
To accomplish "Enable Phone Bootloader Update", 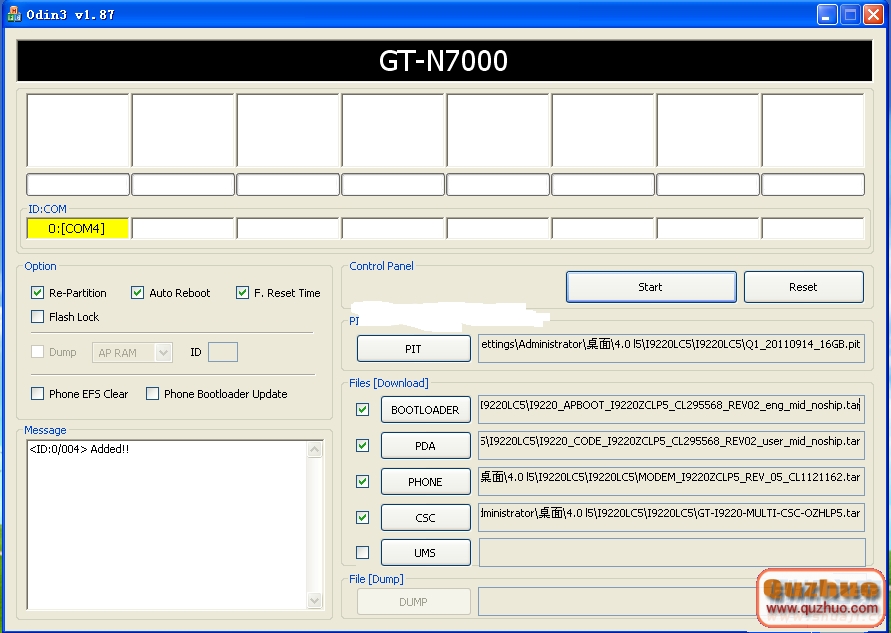I will [152, 394].
